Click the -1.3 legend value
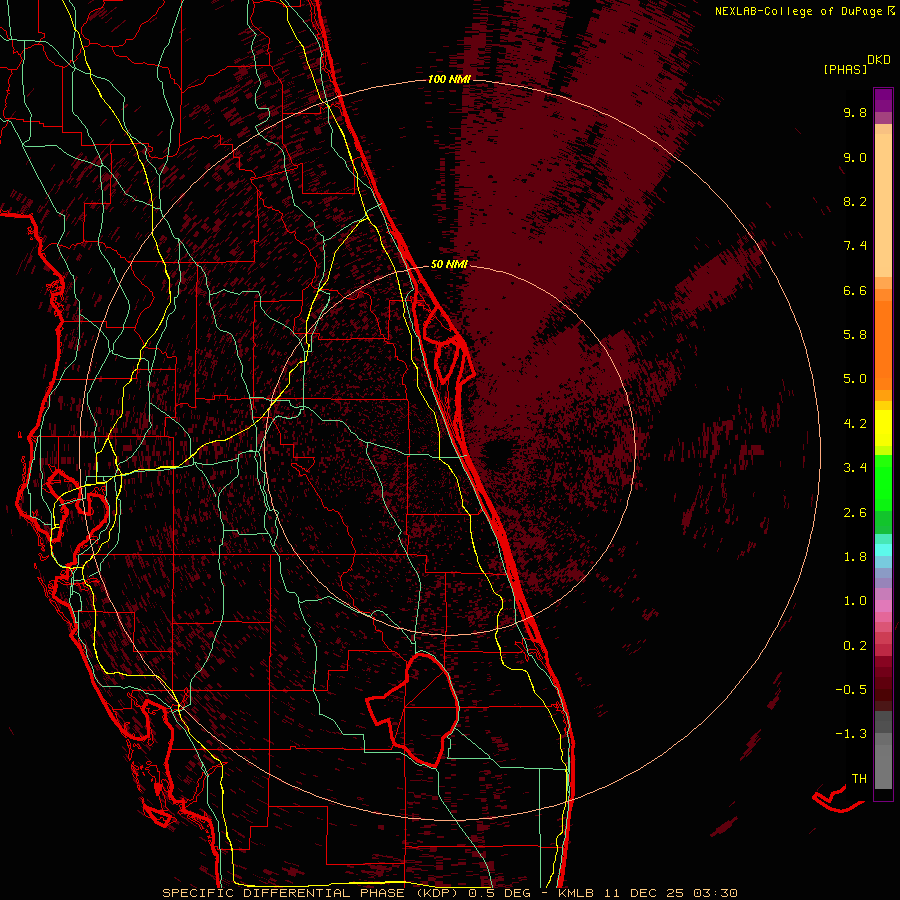 click(x=851, y=734)
